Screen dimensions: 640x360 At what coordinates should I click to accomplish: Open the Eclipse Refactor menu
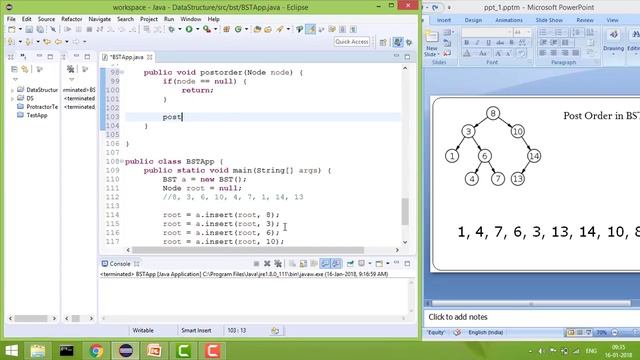pos(71,19)
